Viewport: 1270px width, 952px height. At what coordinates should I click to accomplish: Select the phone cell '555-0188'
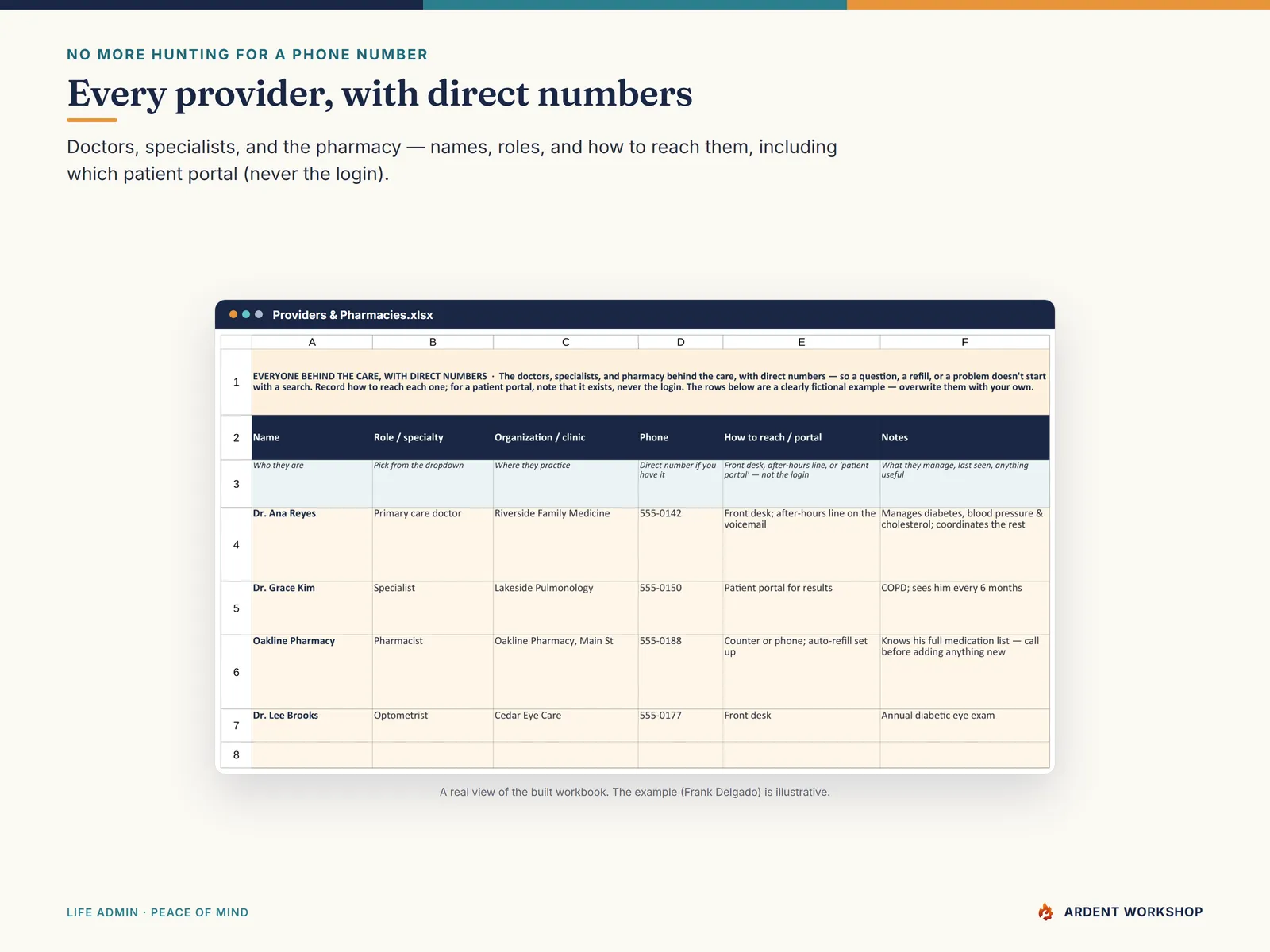(680, 672)
